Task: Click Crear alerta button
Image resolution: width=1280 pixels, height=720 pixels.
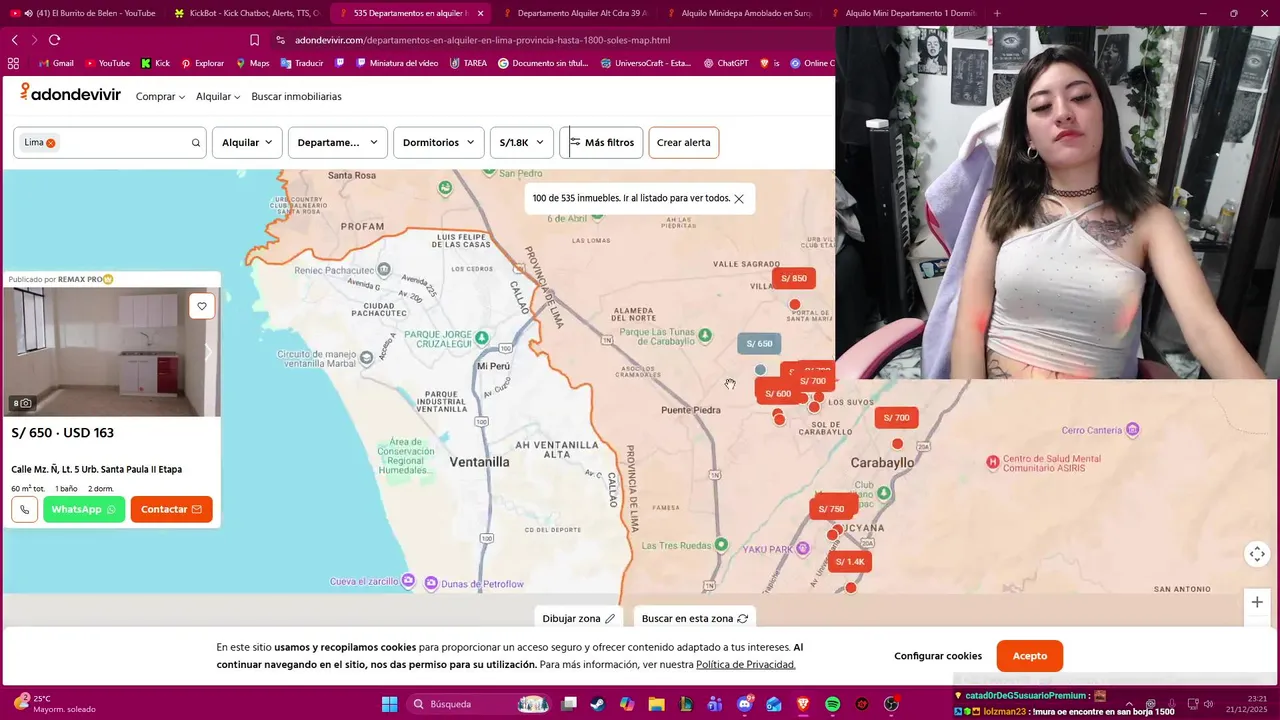Action: (x=684, y=142)
